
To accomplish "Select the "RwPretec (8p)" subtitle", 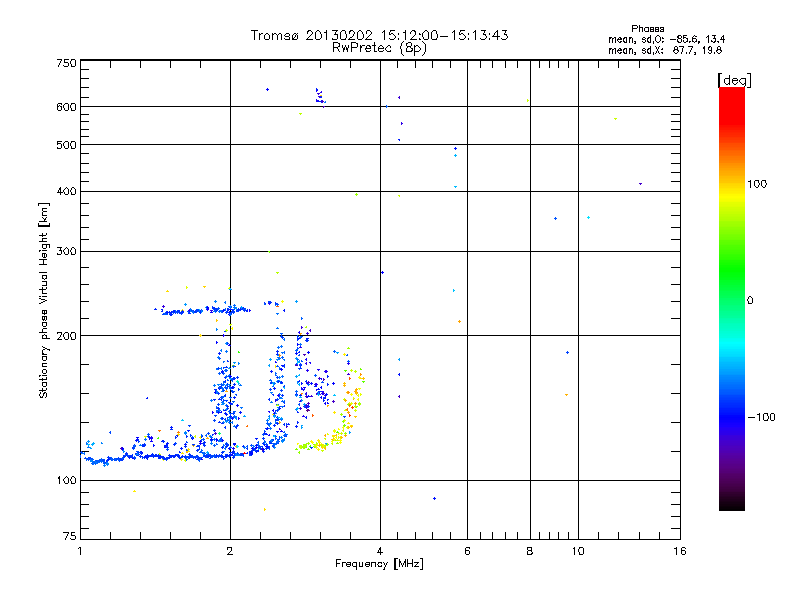I will [x=379, y=48].
